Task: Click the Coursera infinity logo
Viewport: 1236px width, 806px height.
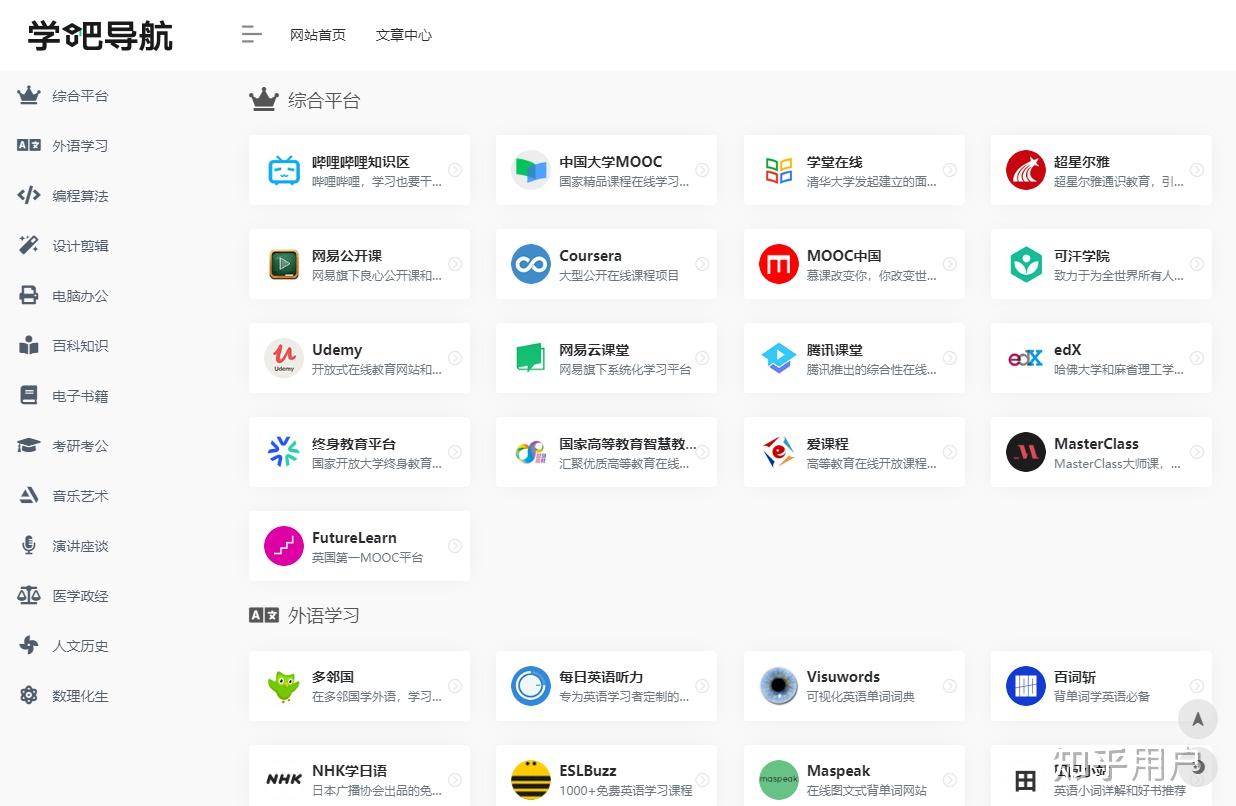Action: click(x=530, y=263)
